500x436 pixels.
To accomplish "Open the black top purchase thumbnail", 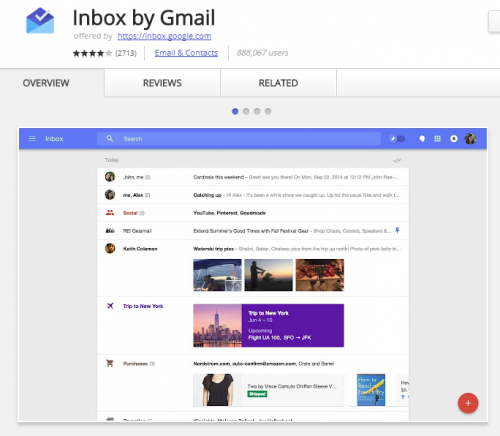I will (x=218, y=390).
